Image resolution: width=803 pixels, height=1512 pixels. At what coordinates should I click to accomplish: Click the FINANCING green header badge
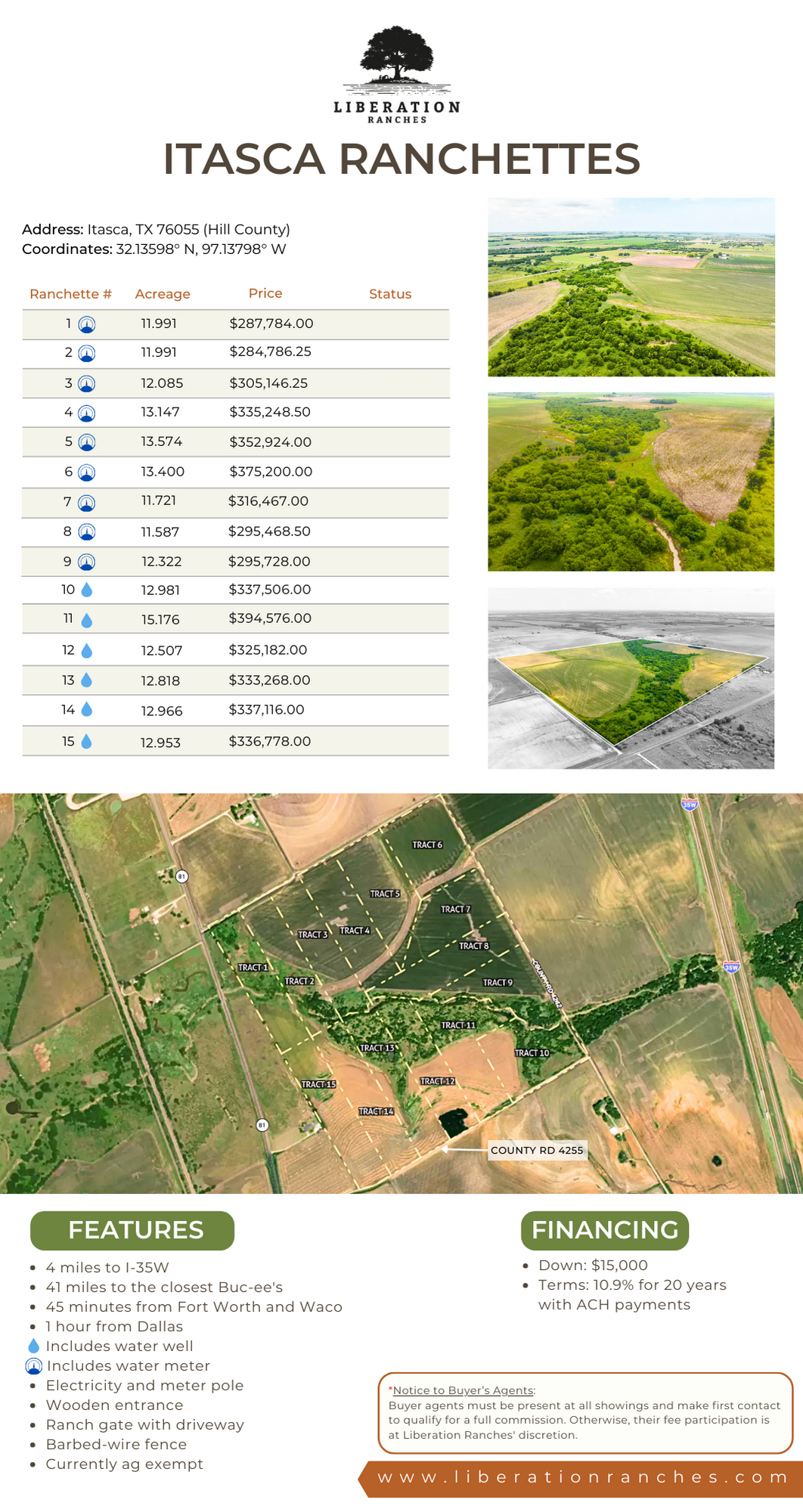point(604,1230)
